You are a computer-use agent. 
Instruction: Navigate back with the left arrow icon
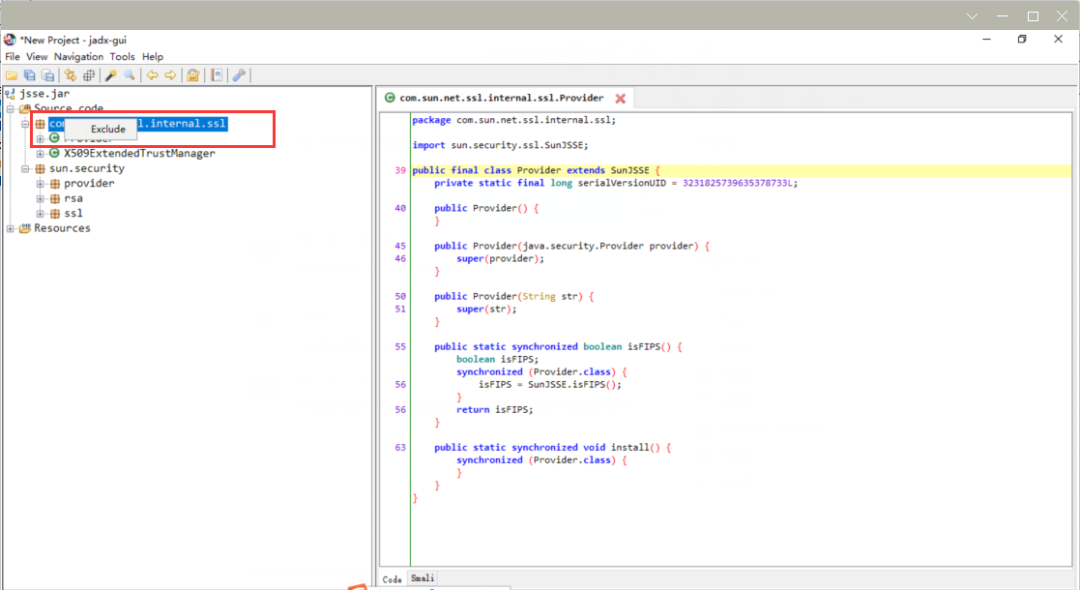152,75
